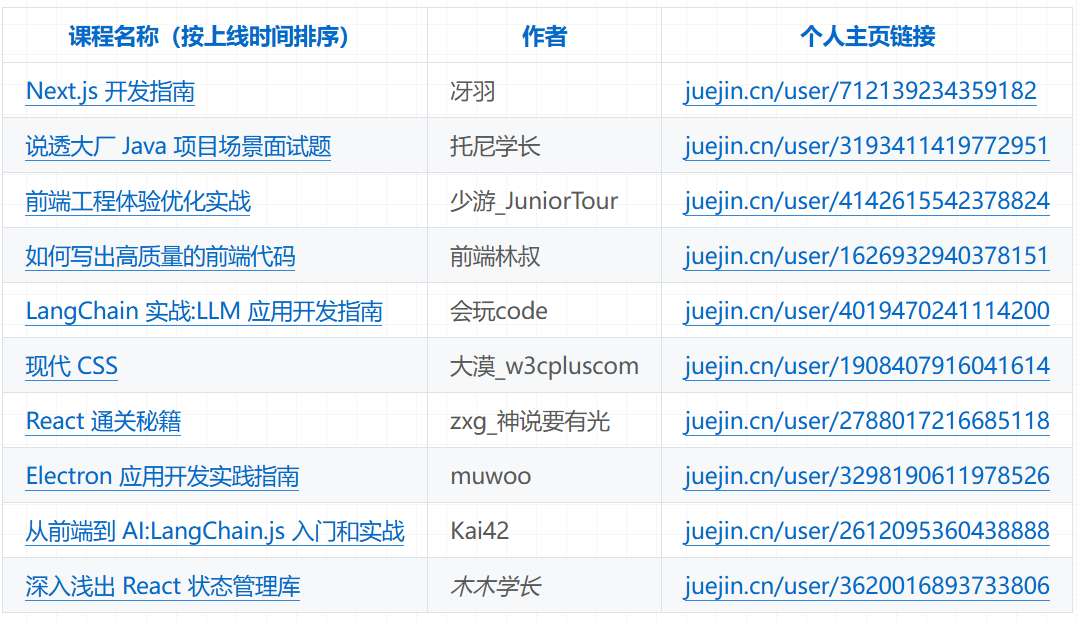The height and width of the screenshot is (623, 1078).
Task: Open Electron 应用开发实践指南 course link
Action: (x=162, y=477)
